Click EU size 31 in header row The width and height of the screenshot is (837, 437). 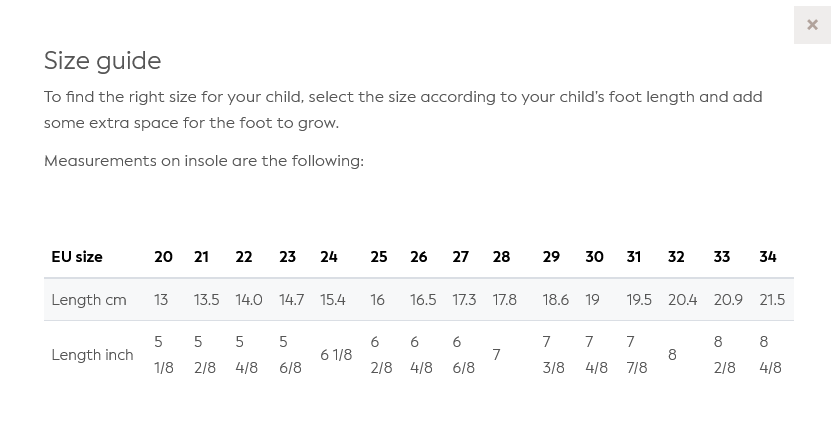point(633,257)
